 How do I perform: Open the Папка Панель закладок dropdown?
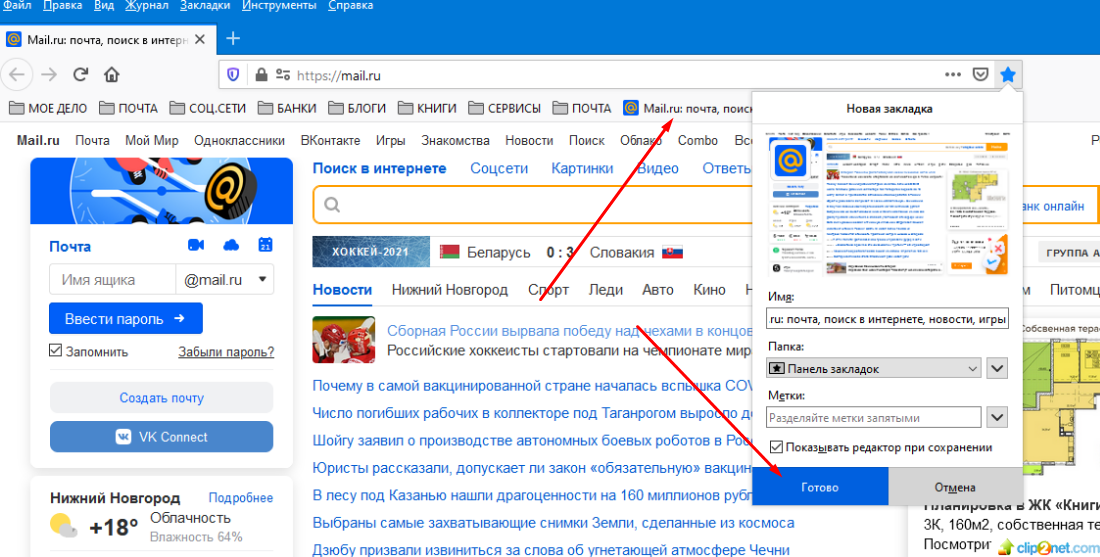pyautogui.click(x=874, y=368)
